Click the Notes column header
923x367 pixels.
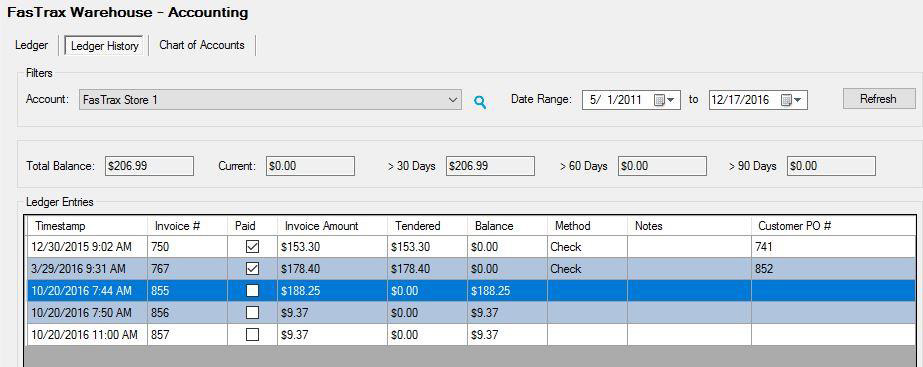pos(689,226)
